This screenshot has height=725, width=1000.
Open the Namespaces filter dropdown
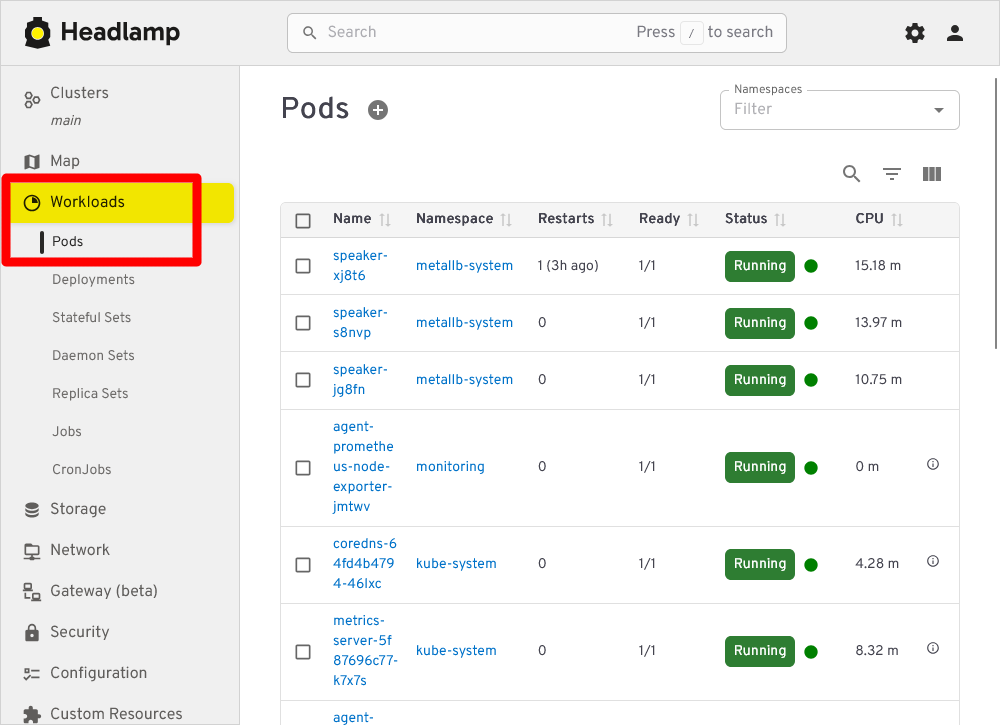[938, 110]
